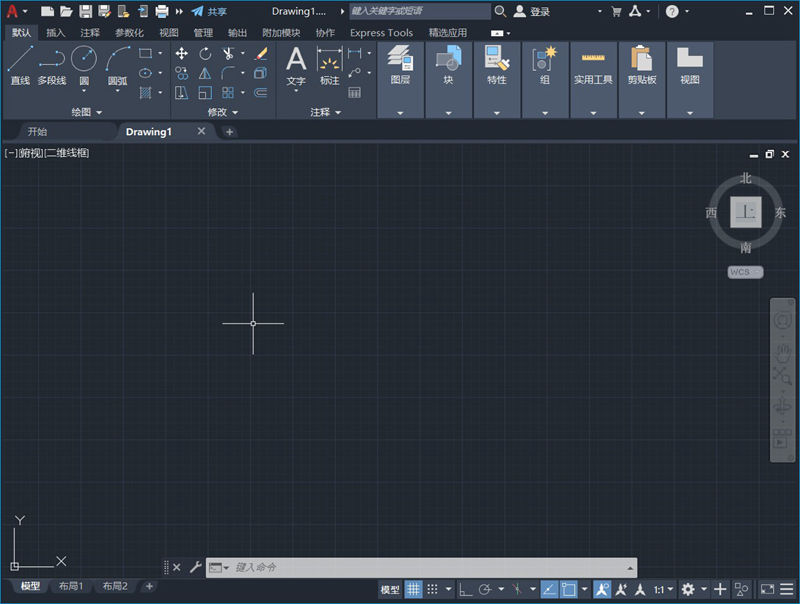Click the Trim scissors icon

point(228,54)
